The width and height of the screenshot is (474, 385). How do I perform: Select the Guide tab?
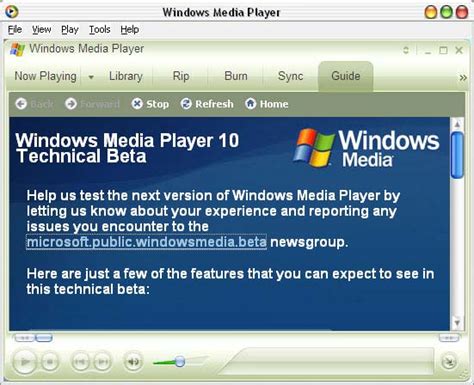click(346, 76)
